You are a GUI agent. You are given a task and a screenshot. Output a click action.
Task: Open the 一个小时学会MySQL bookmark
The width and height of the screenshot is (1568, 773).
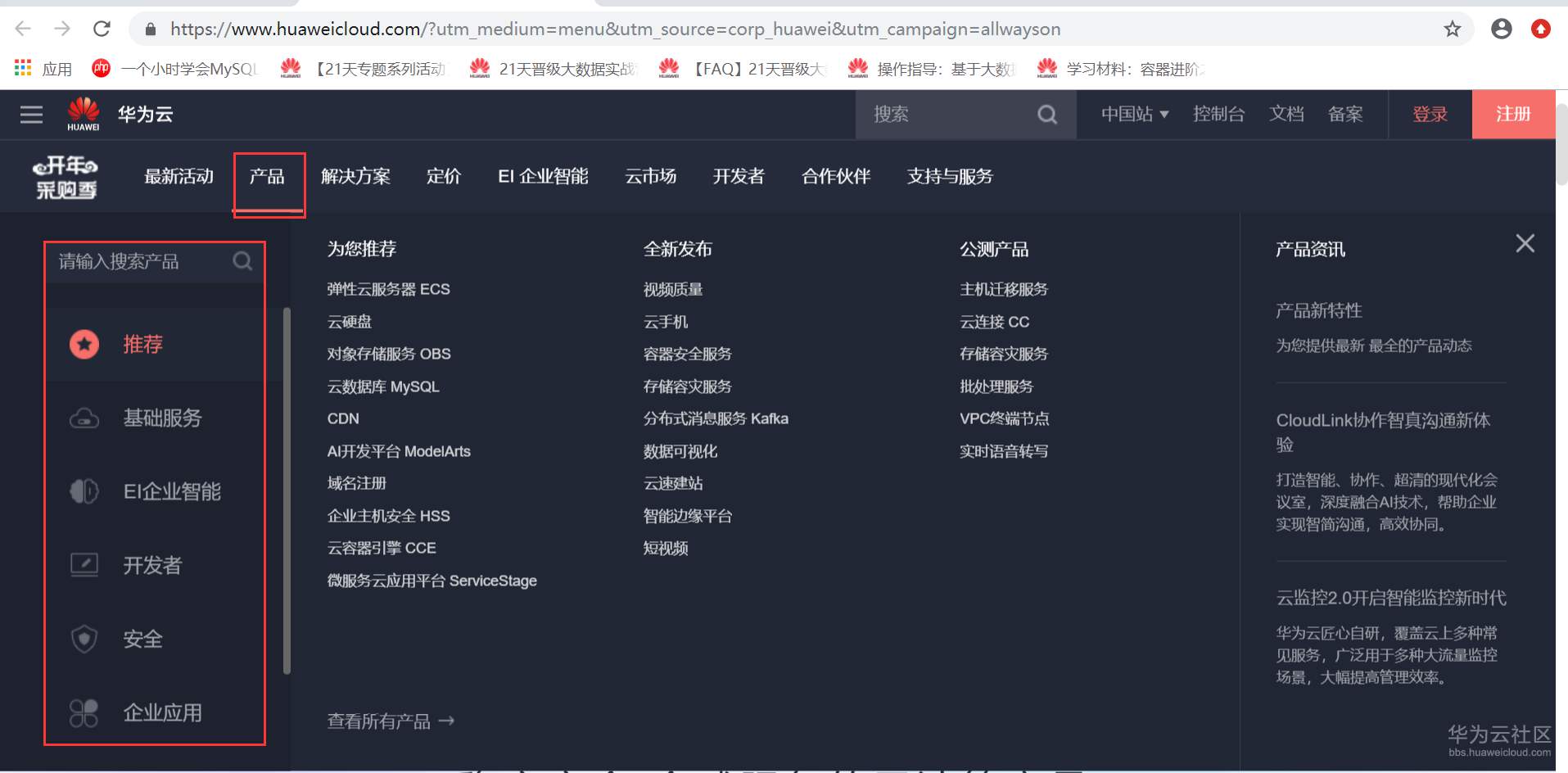pyautogui.click(x=175, y=69)
